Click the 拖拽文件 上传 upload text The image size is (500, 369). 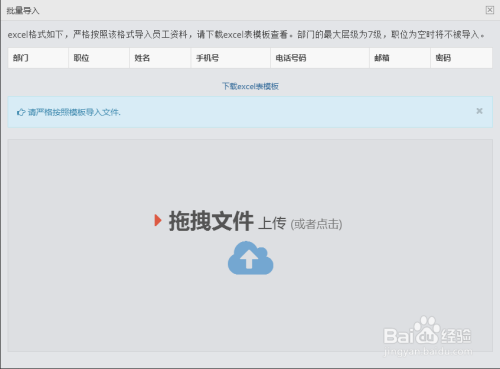coord(227,221)
